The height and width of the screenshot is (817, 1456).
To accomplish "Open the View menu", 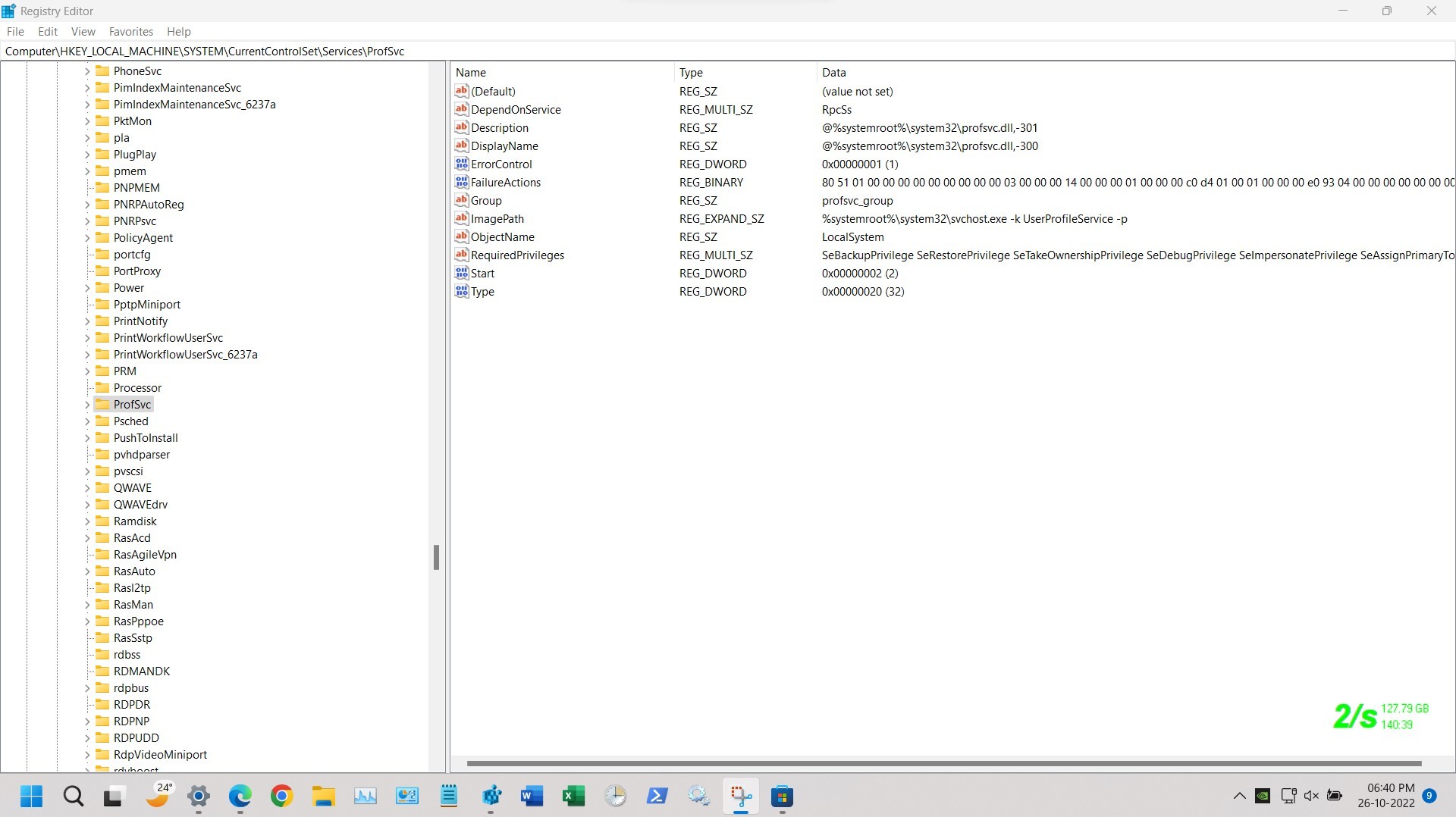I will [x=83, y=31].
